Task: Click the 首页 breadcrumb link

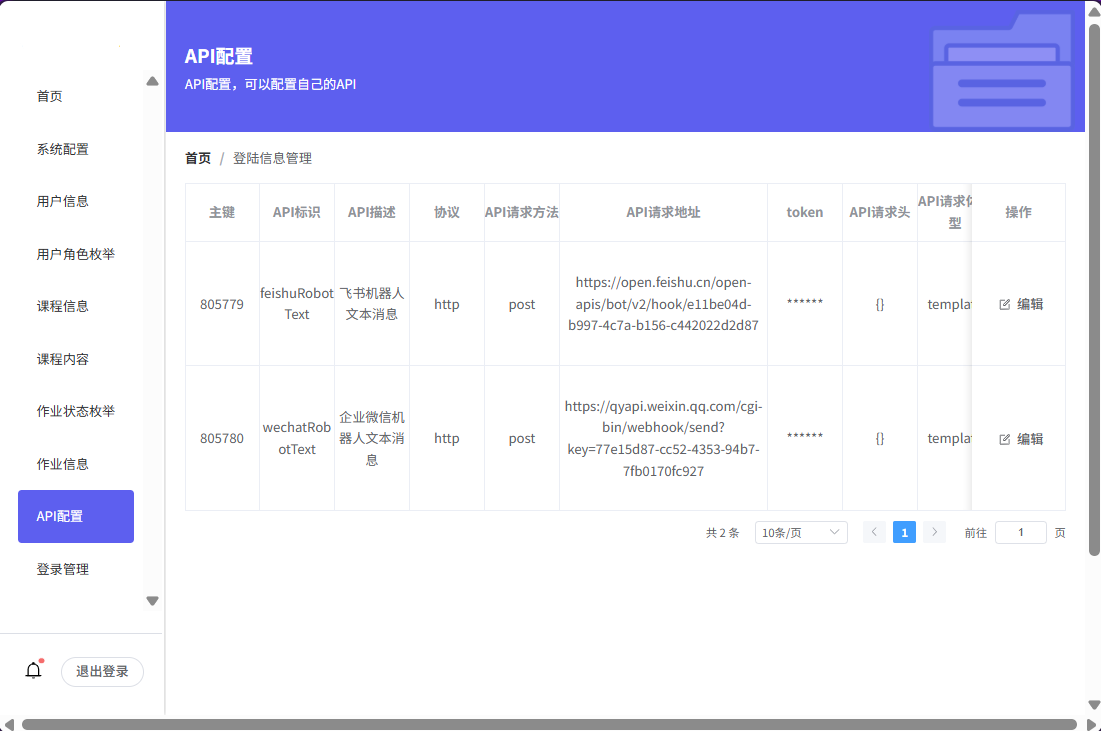Action: (197, 157)
